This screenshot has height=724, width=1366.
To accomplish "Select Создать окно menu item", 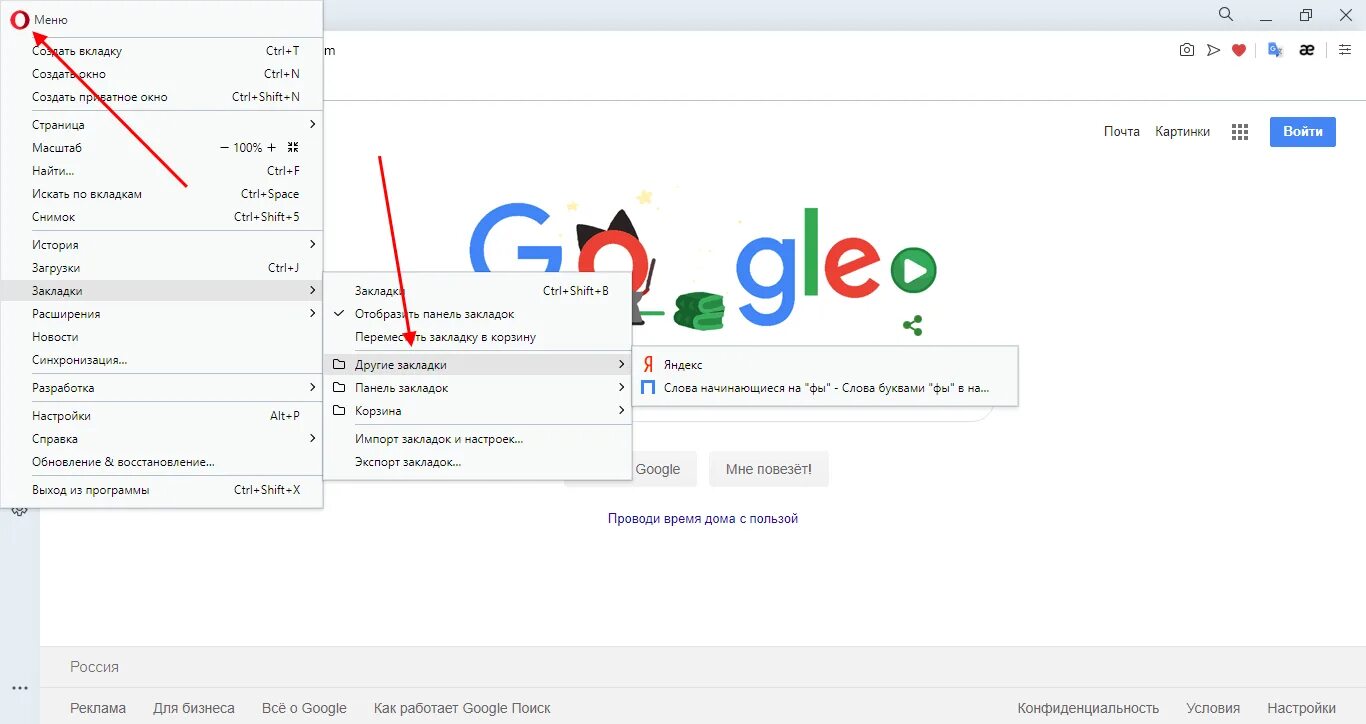I will (x=162, y=74).
